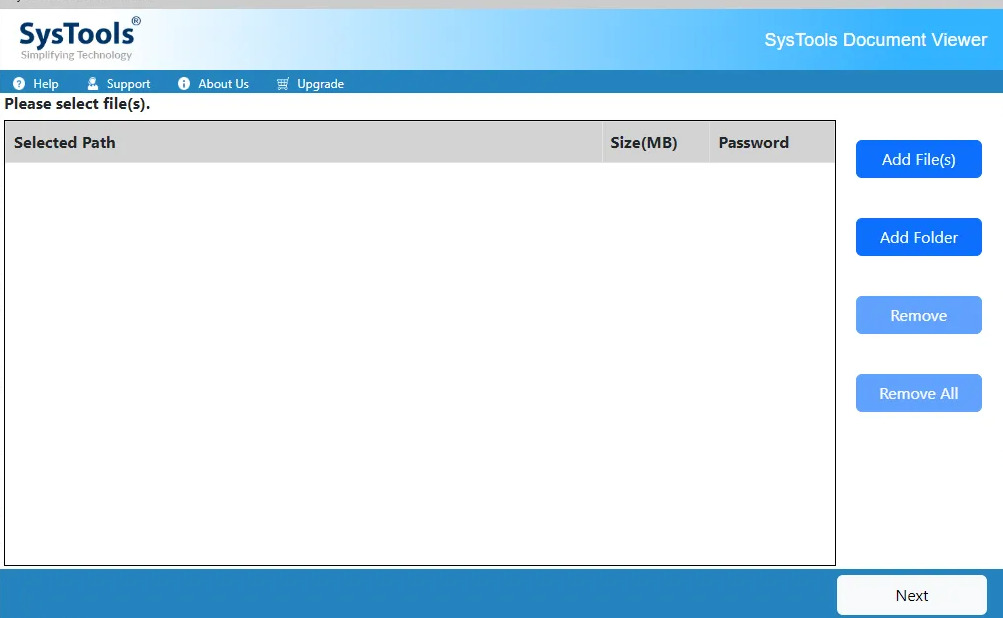Click the About Us info icon
Viewport: 1003px width, 618px height.
pyautogui.click(x=184, y=84)
